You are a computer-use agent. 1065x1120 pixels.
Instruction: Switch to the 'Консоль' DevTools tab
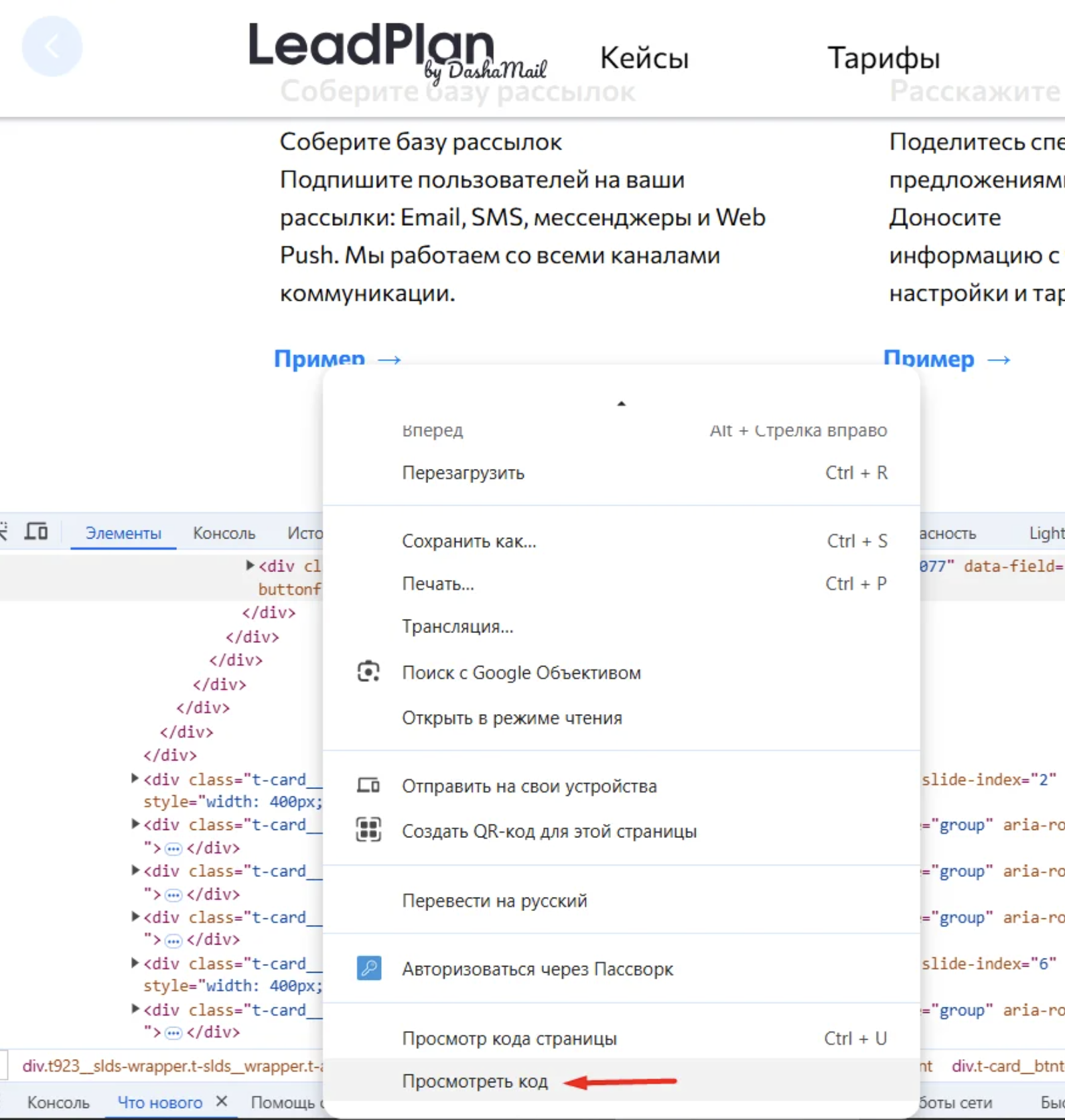pyautogui.click(x=224, y=533)
